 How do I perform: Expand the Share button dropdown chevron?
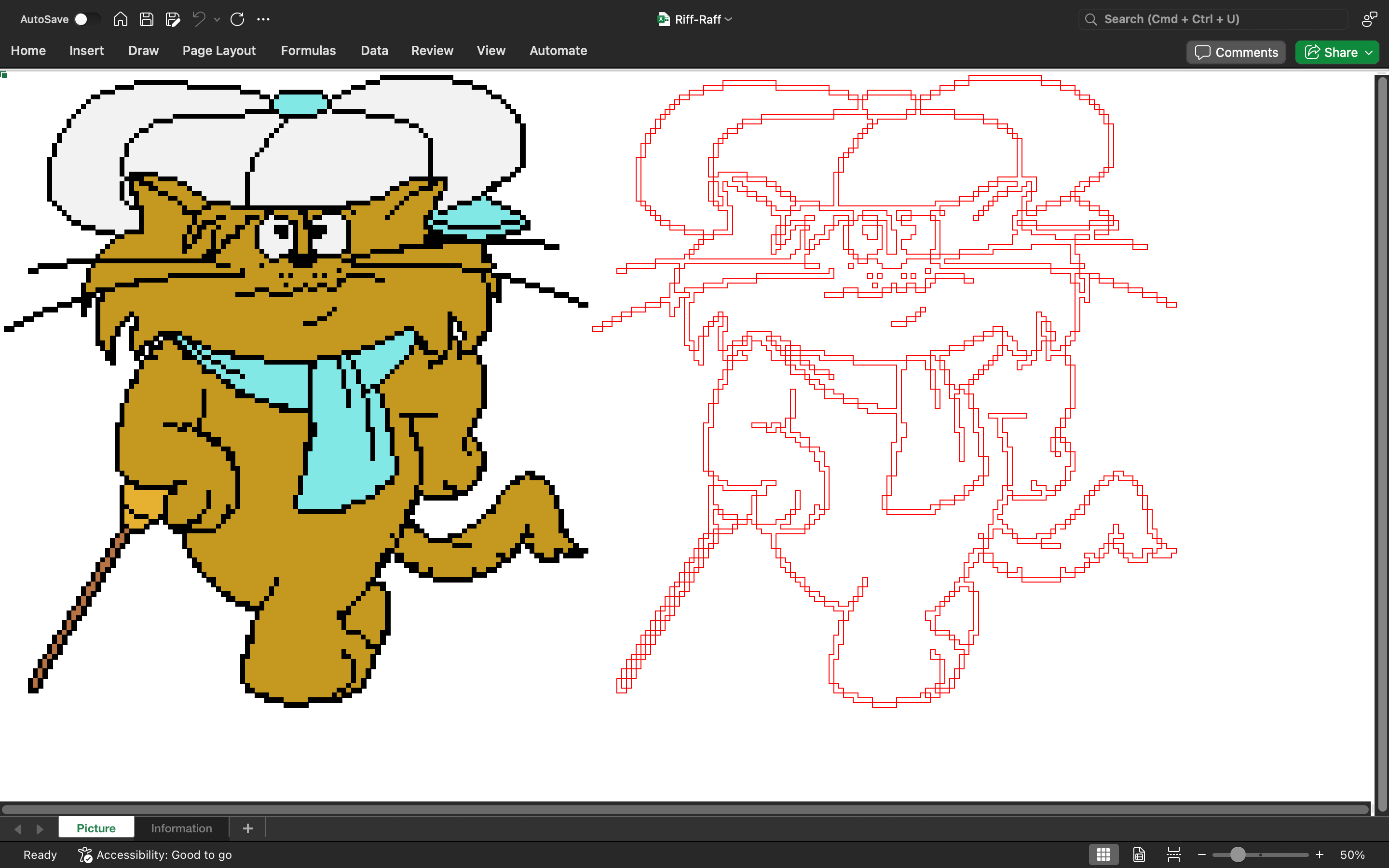(x=1370, y=52)
